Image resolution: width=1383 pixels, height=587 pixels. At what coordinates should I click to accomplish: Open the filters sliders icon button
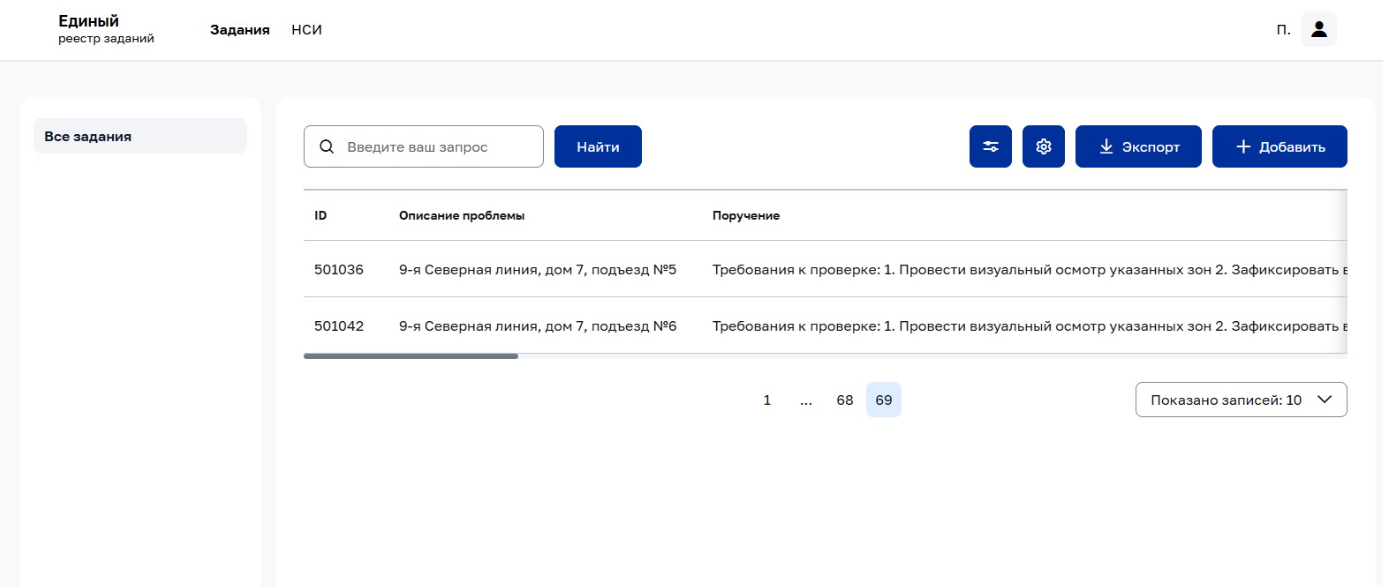990,146
